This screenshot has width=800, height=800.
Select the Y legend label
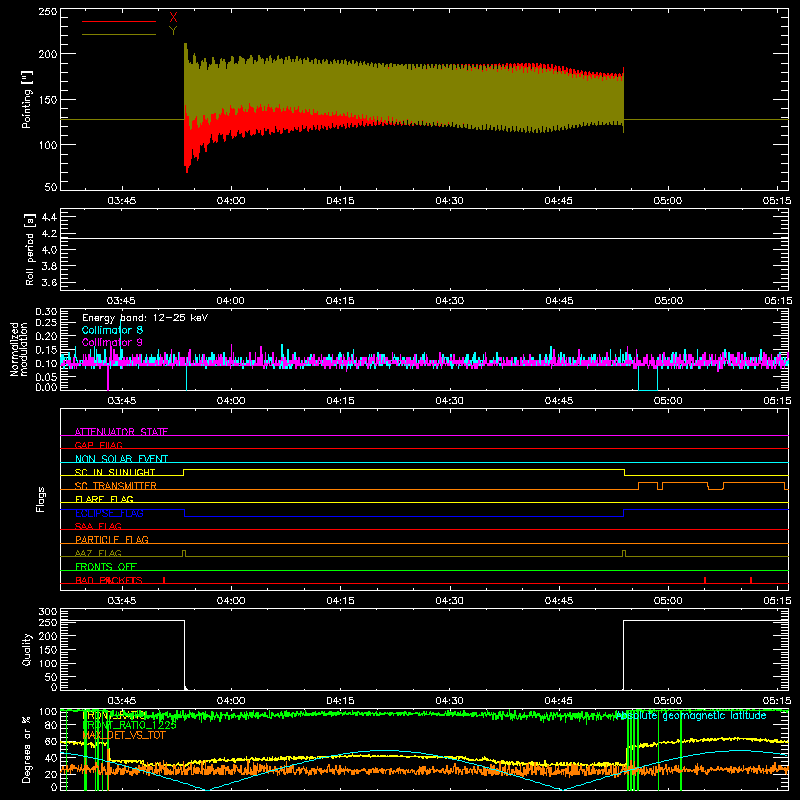click(173, 31)
